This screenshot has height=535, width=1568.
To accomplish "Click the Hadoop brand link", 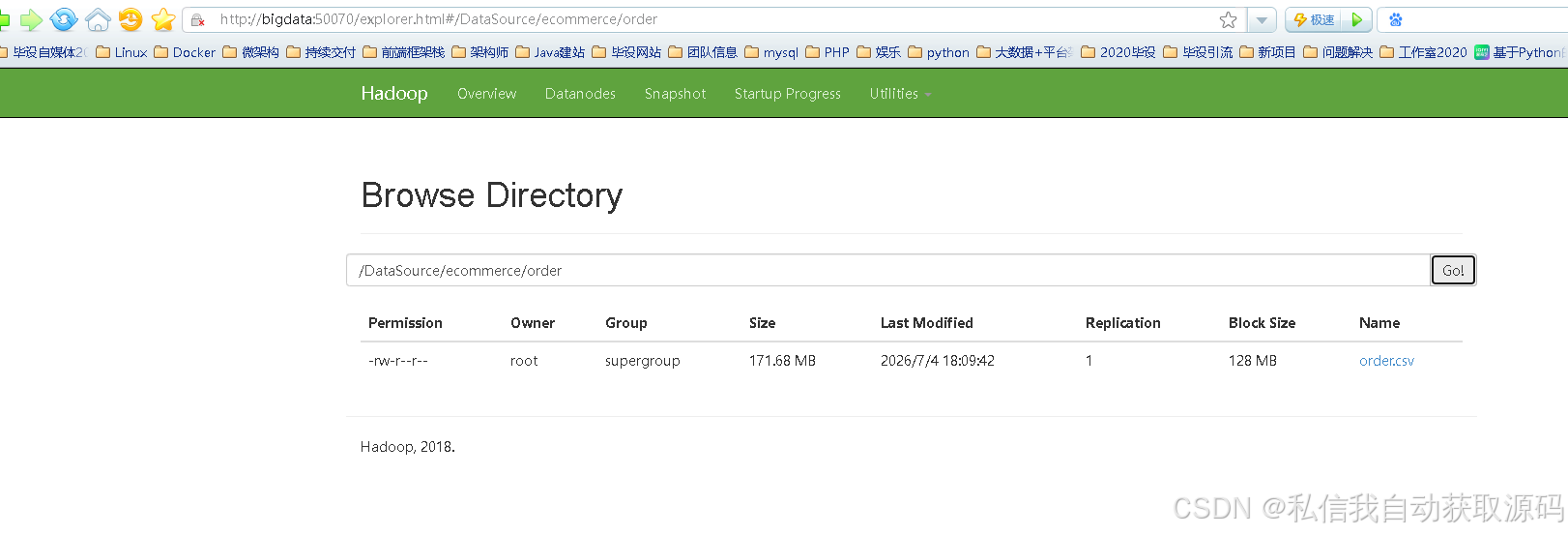I will (x=394, y=93).
